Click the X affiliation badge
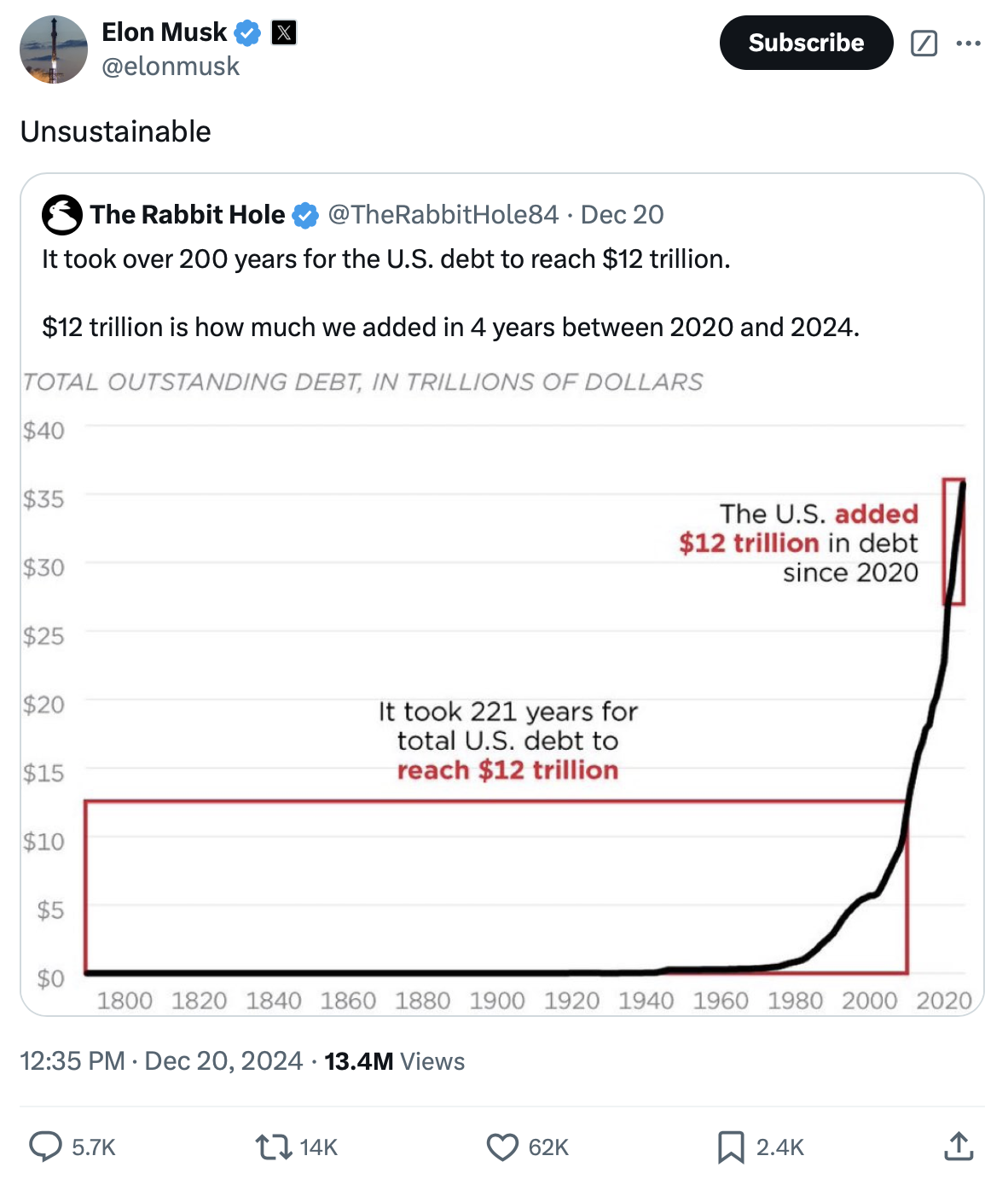 click(284, 33)
